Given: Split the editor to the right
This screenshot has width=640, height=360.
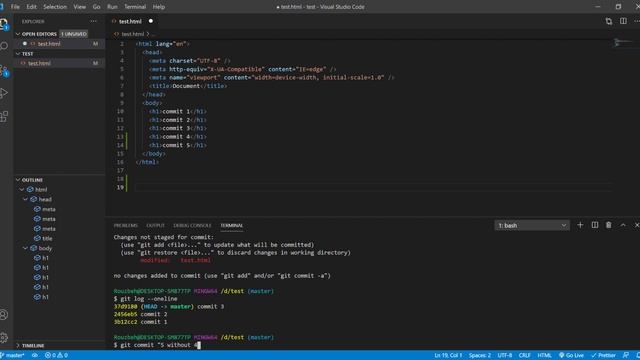Looking at the screenshot, I should (623, 21).
